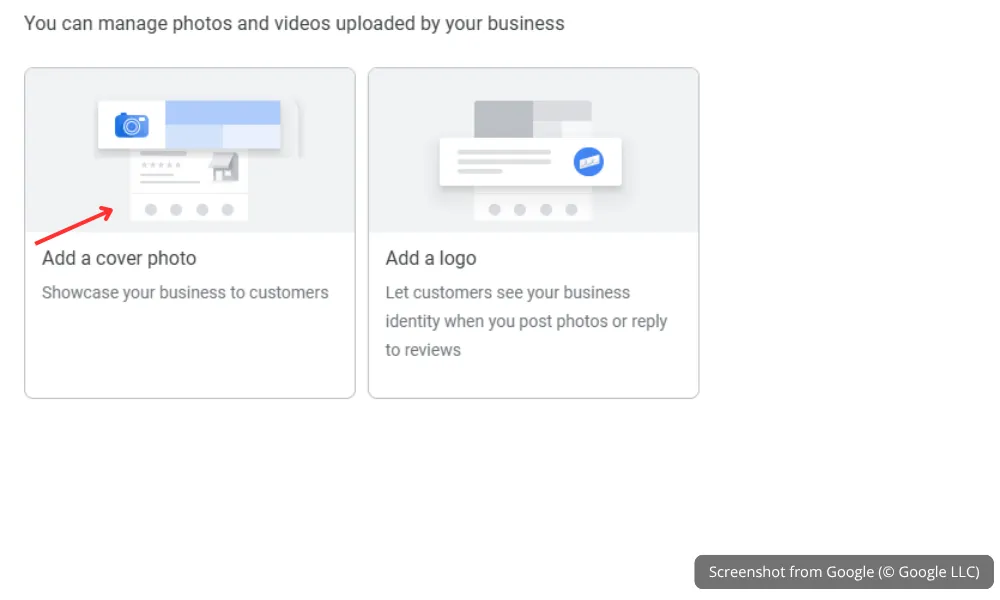This screenshot has width=1000, height=600.
Task: Click the Let customers see your business identity text
Action: pos(526,321)
